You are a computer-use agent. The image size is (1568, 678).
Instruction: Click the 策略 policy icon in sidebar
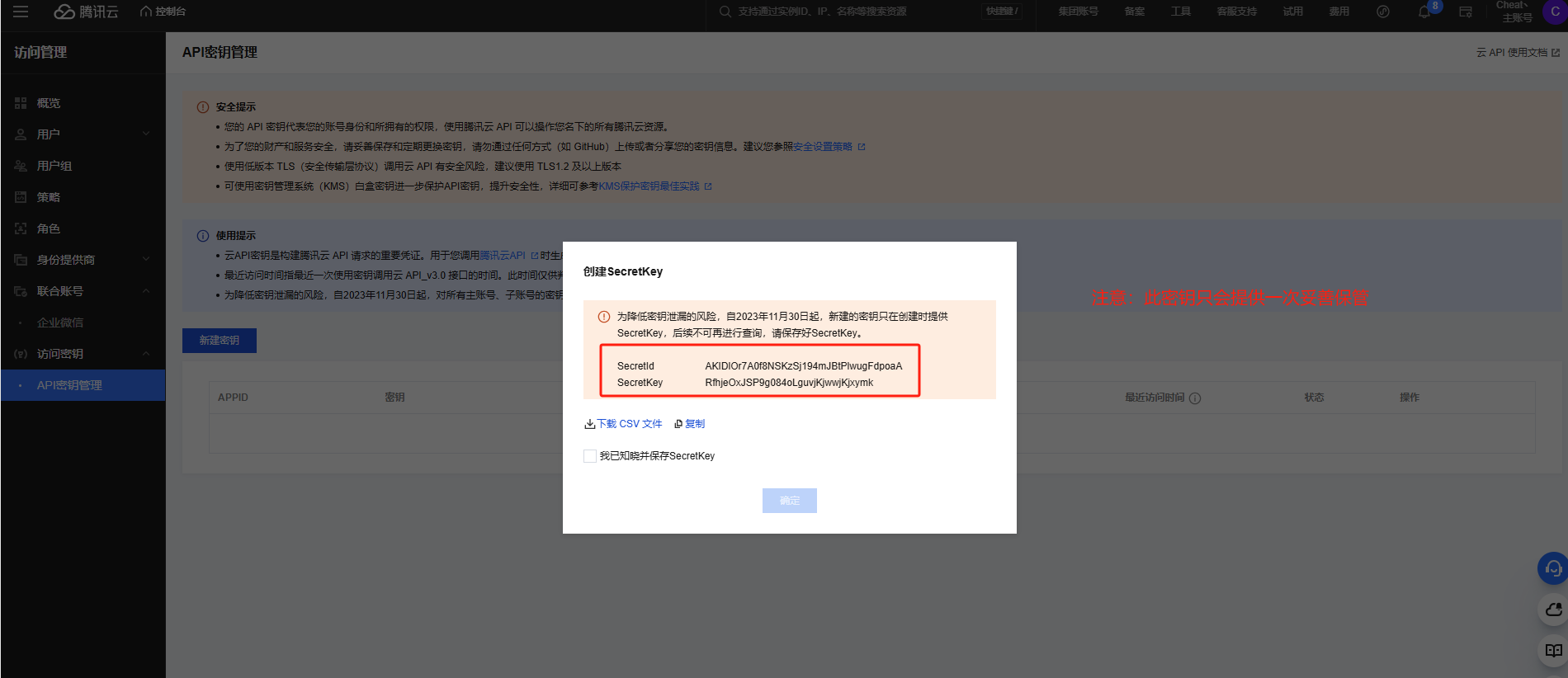21,197
